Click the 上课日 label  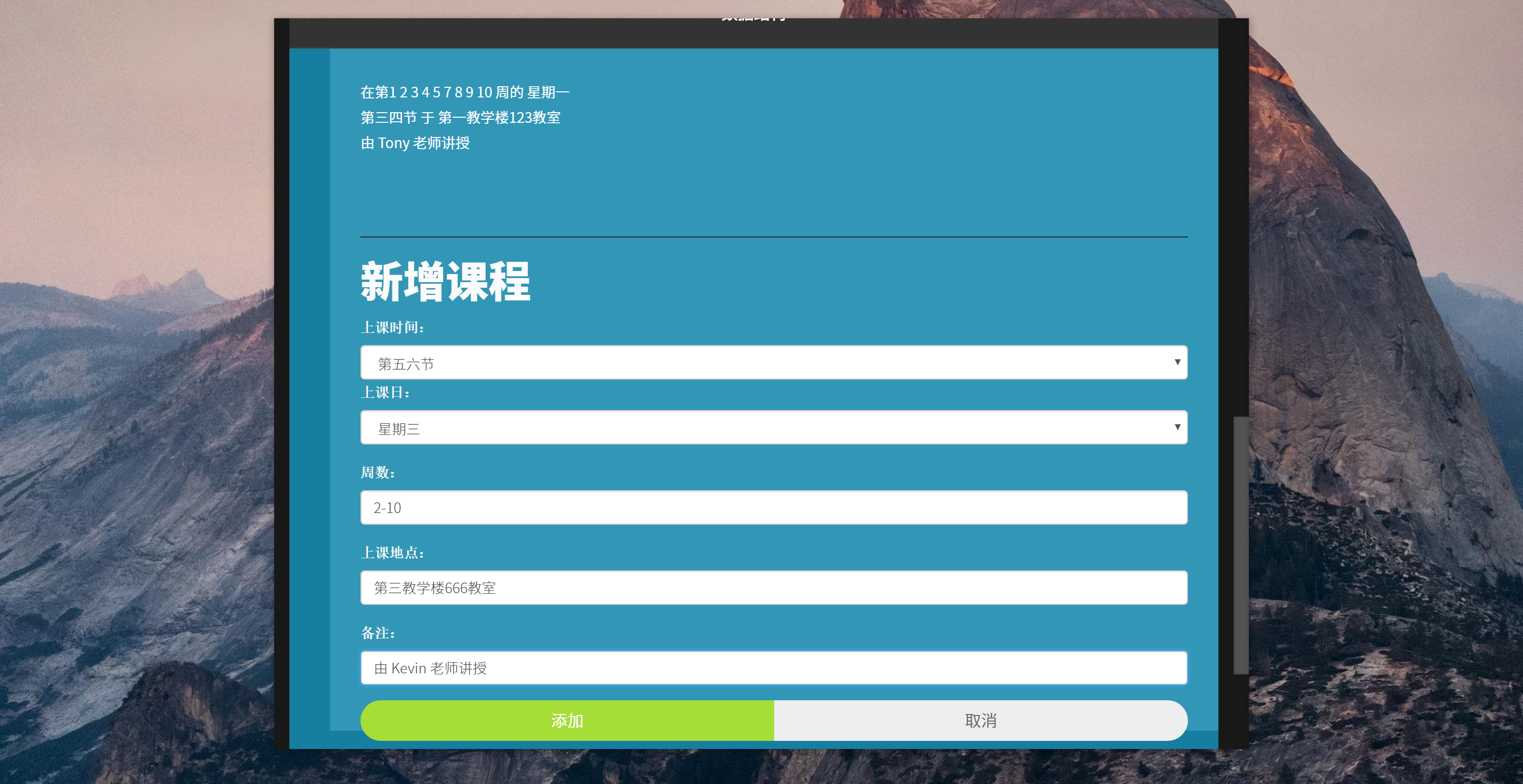pos(385,392)
